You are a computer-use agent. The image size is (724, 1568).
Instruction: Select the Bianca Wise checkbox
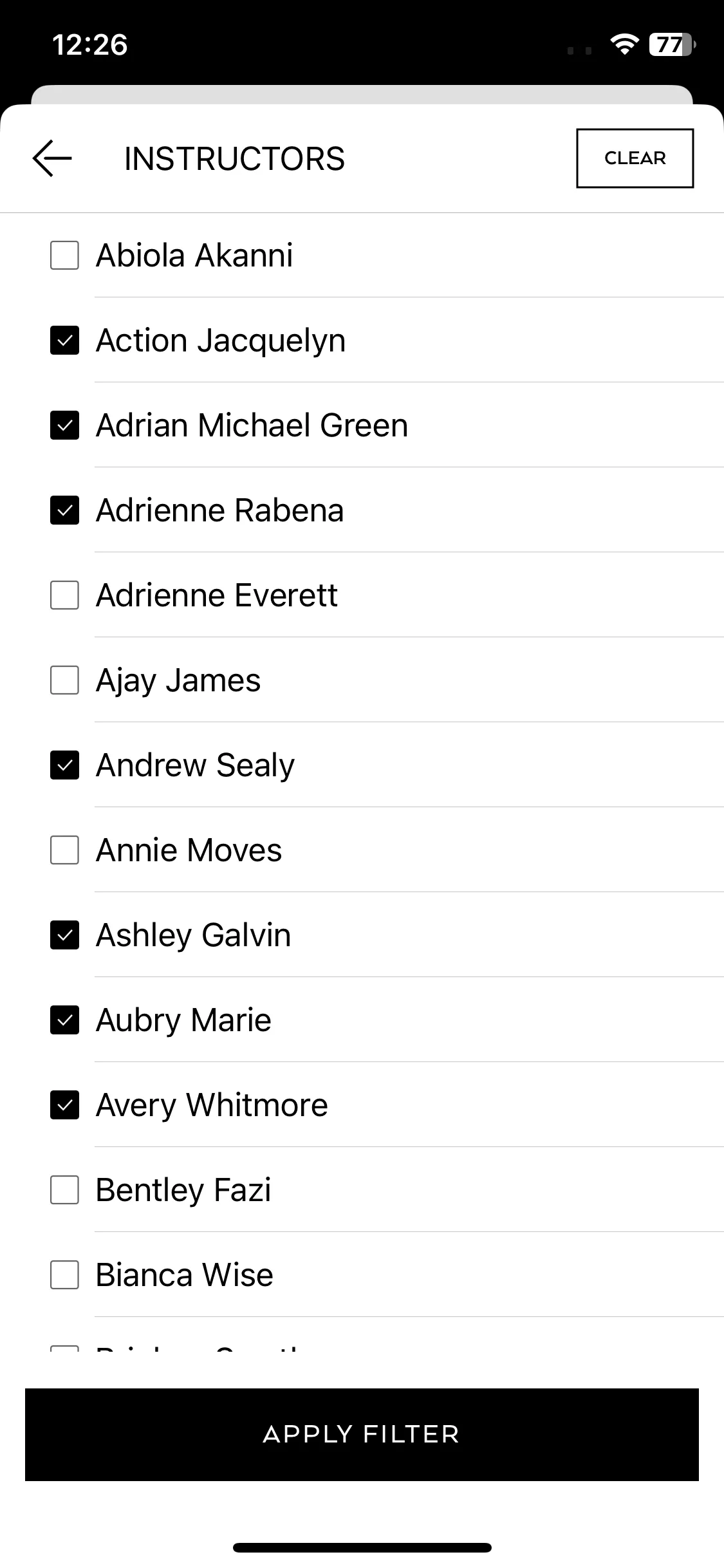click(64, 1274)
